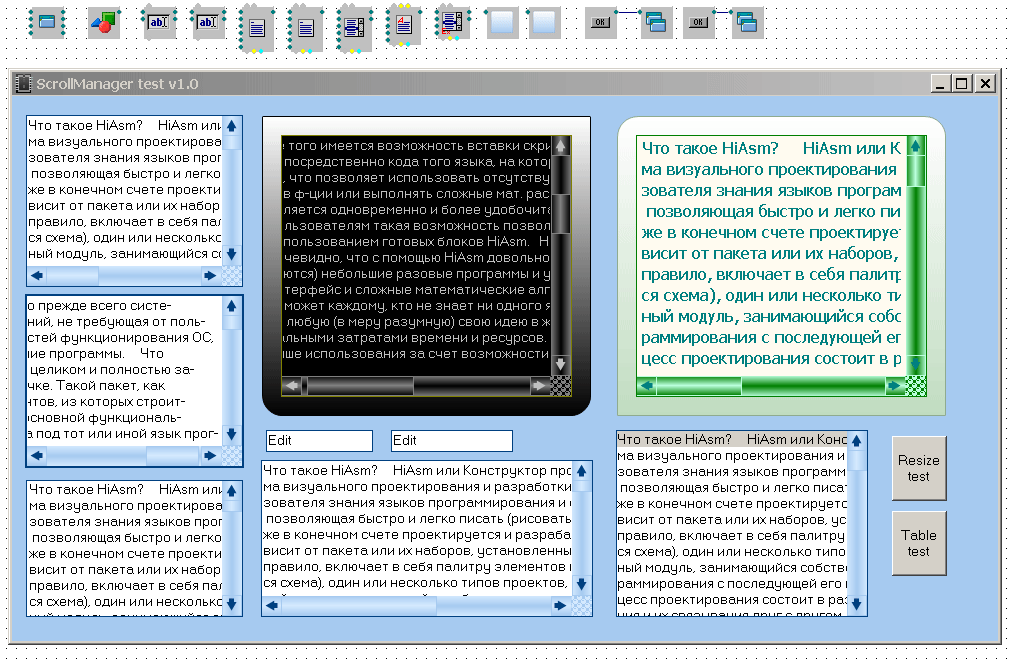This screenshot has height=661, width=1009.
Task: Click up arrow of top-left text panel
Action: 232,126
